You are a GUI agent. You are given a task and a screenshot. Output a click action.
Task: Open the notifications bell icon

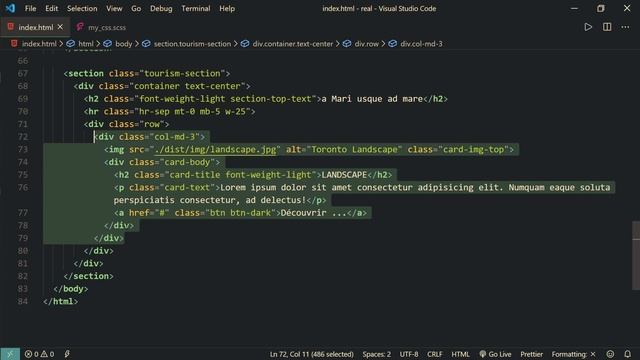click(628, 354)
